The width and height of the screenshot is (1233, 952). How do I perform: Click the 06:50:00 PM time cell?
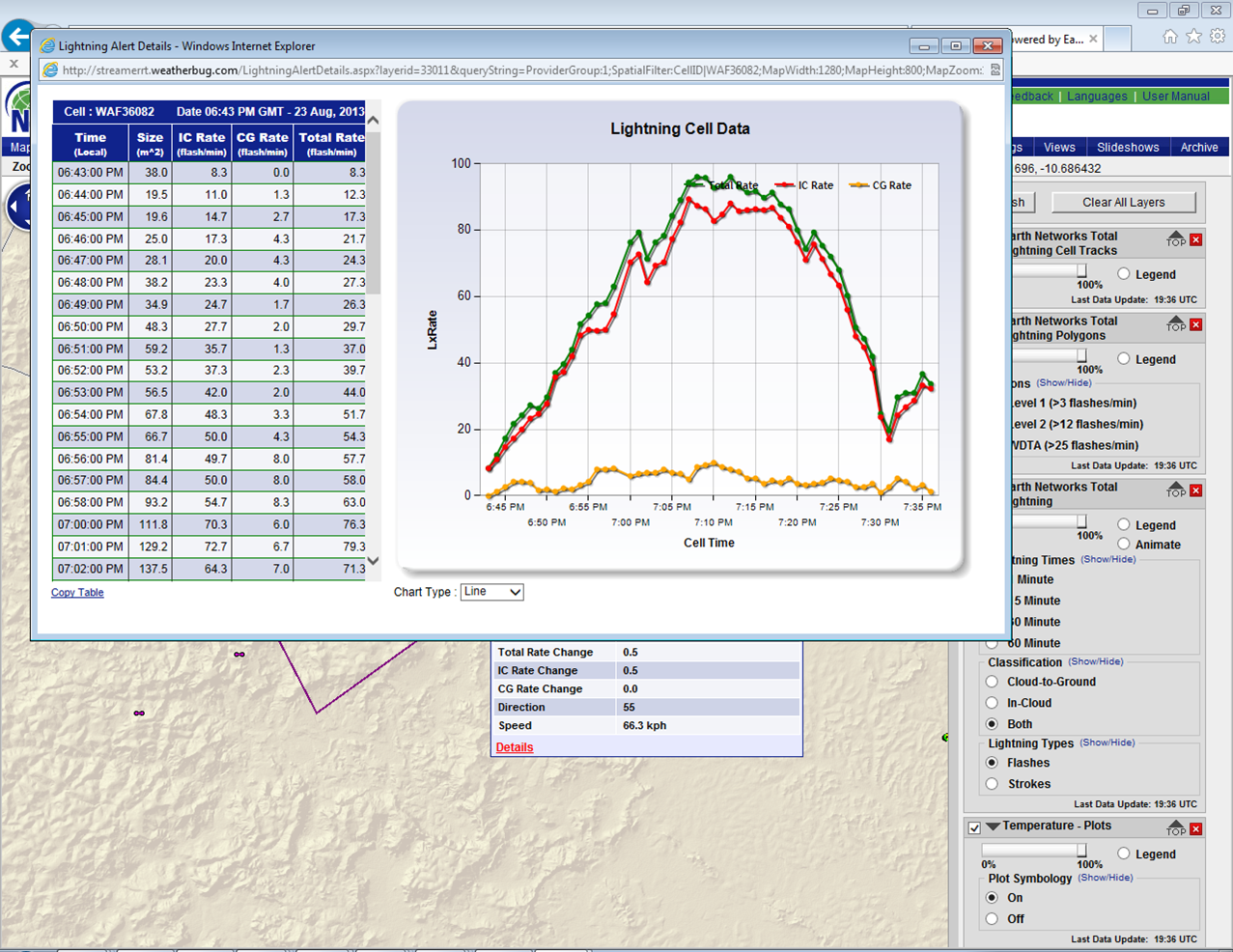tap(91, 326)
